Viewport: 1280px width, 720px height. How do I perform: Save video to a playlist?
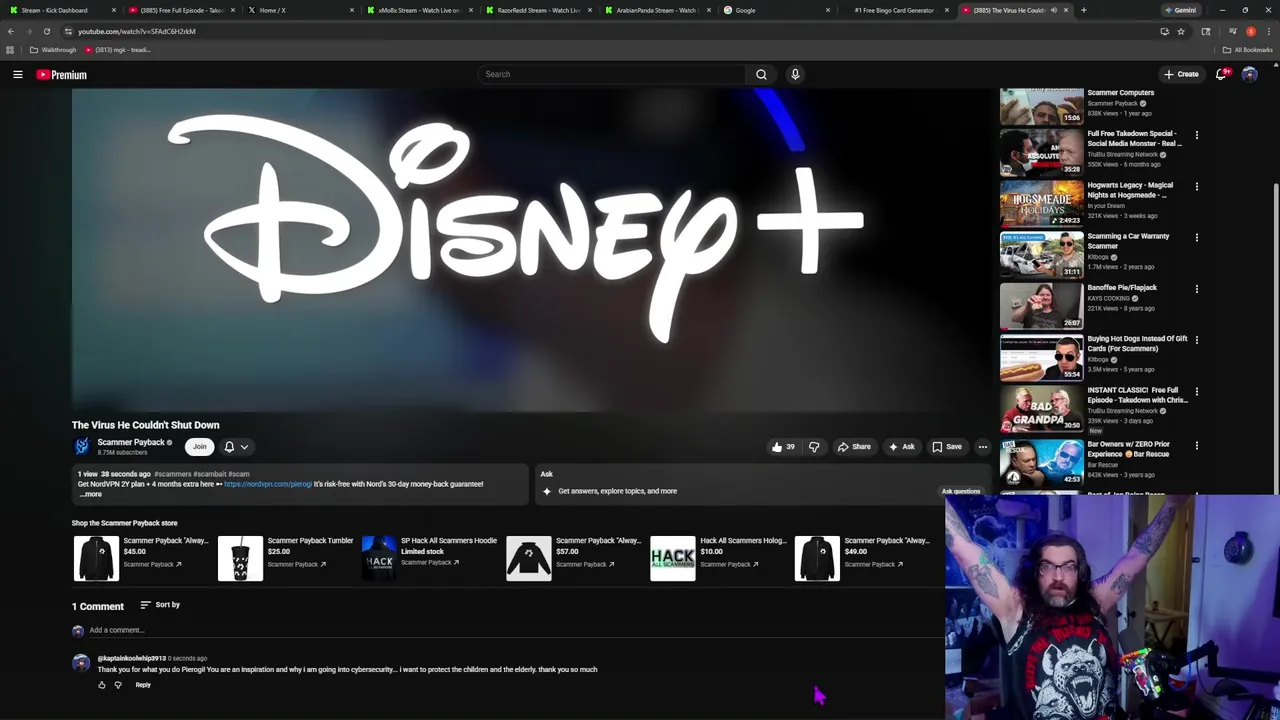pyautogui.click(x=946, y=447)
